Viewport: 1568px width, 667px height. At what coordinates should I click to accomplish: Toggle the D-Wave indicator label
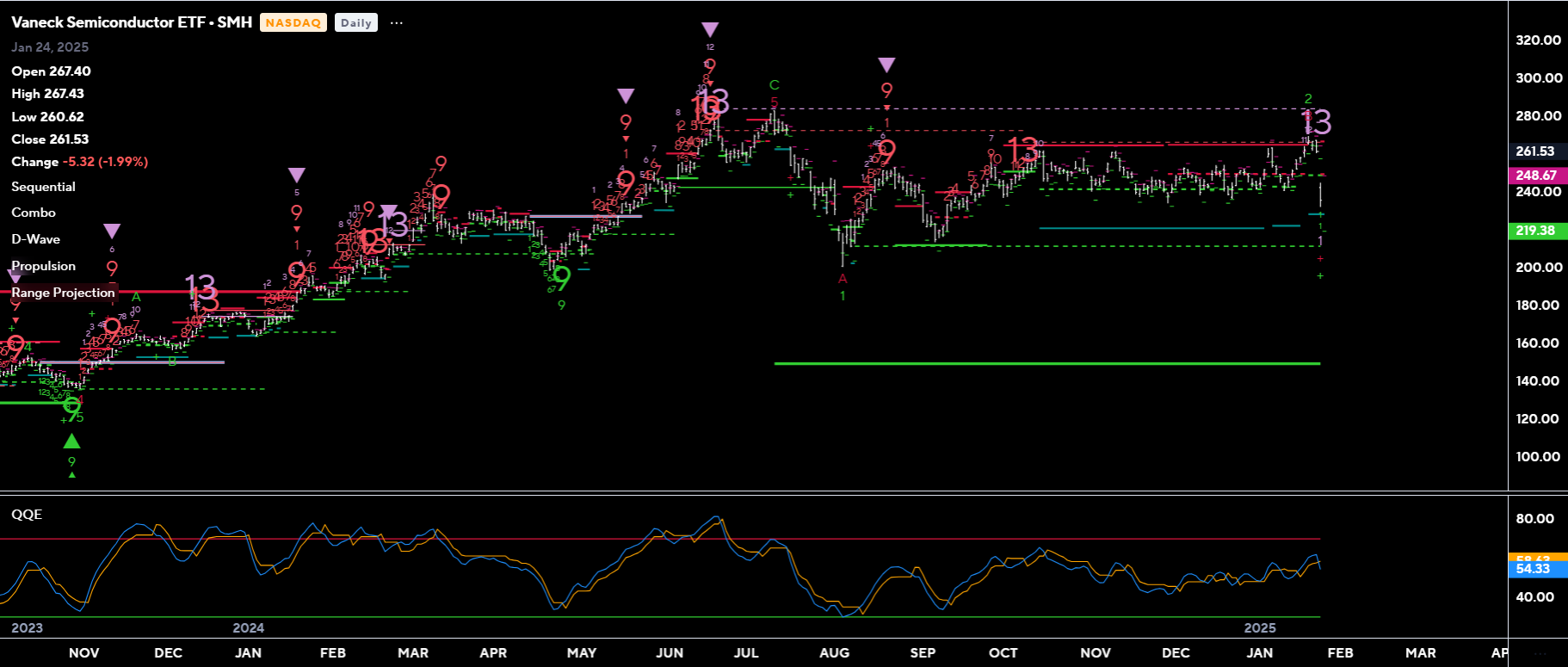(x=36, y=239)
